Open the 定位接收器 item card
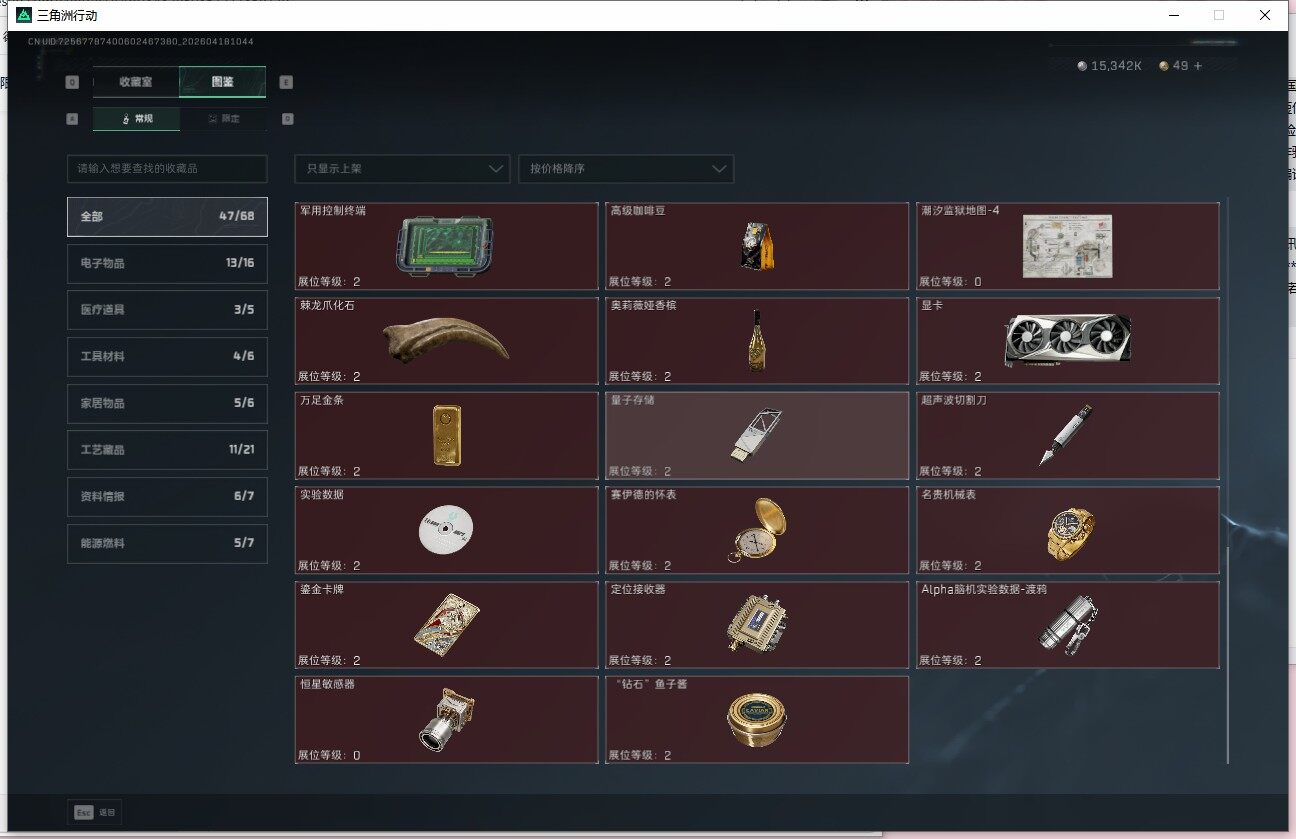This screenshot has height=839, width=1296. (x=757, y=625)
